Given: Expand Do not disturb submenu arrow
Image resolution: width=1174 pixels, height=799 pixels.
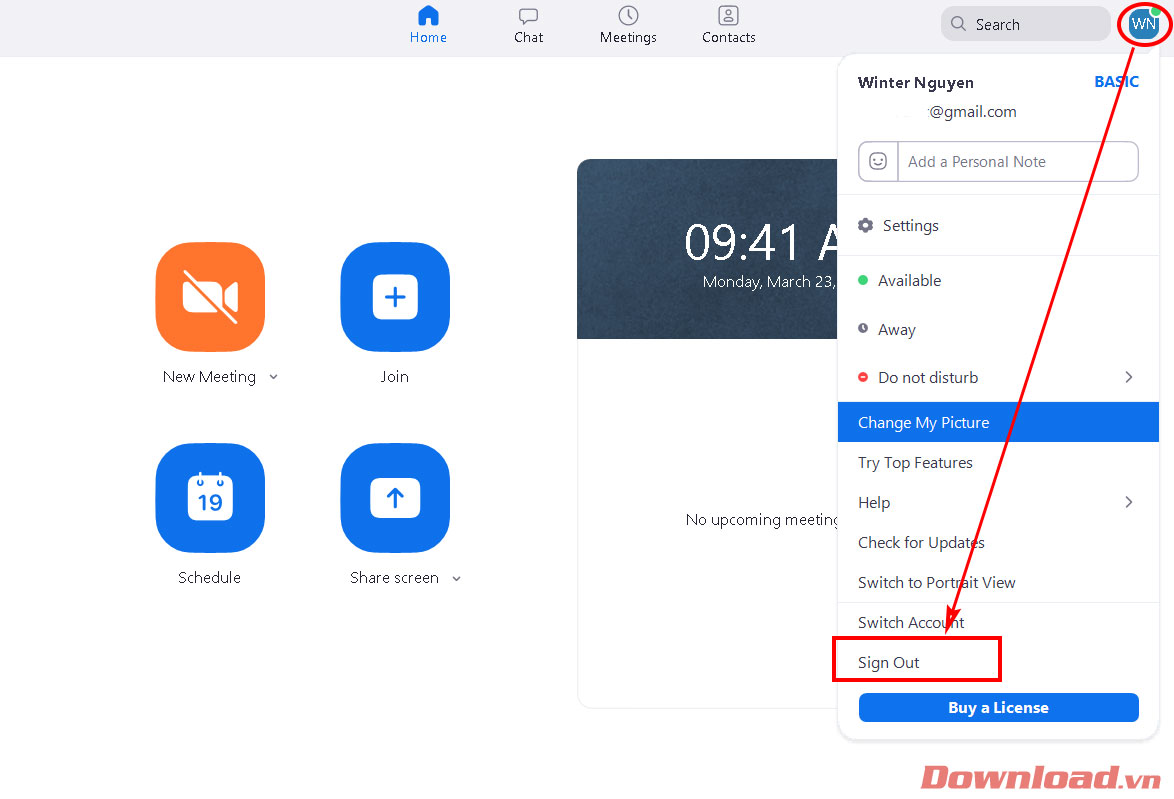Looking at the screenshot, I should point(1129,377).
